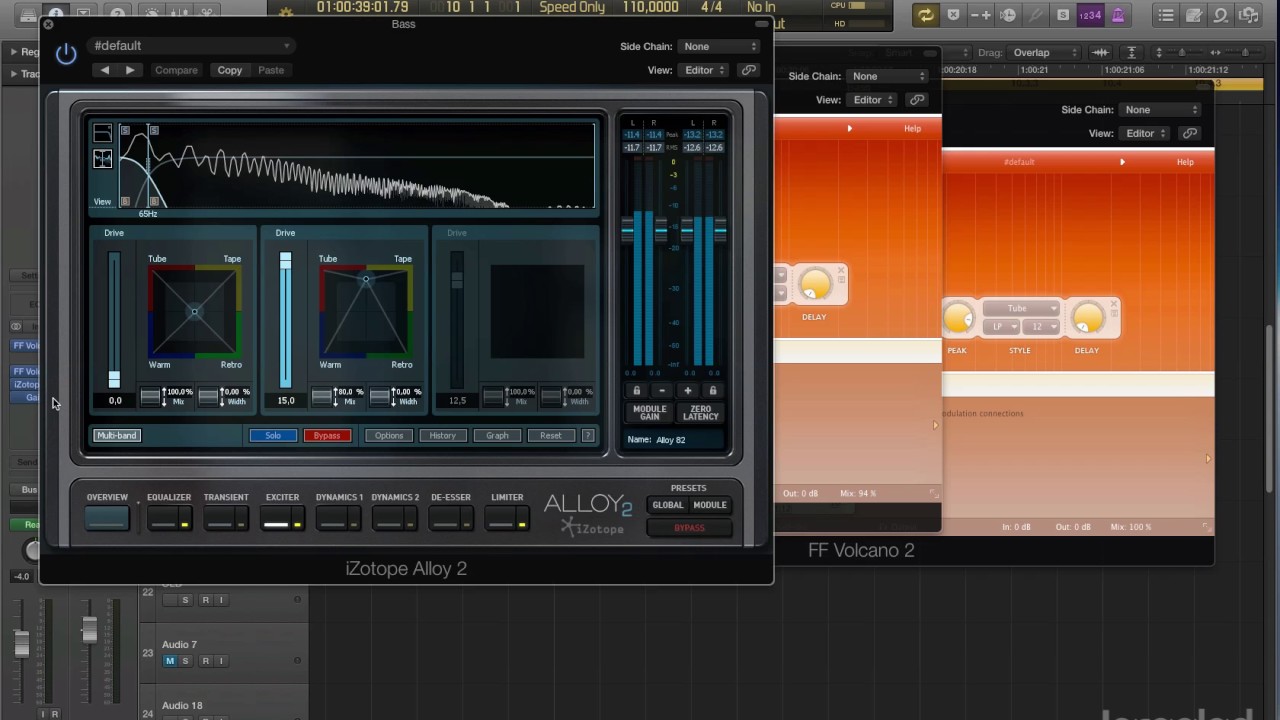Open Alloy 2 help question mark

[588, 435]
